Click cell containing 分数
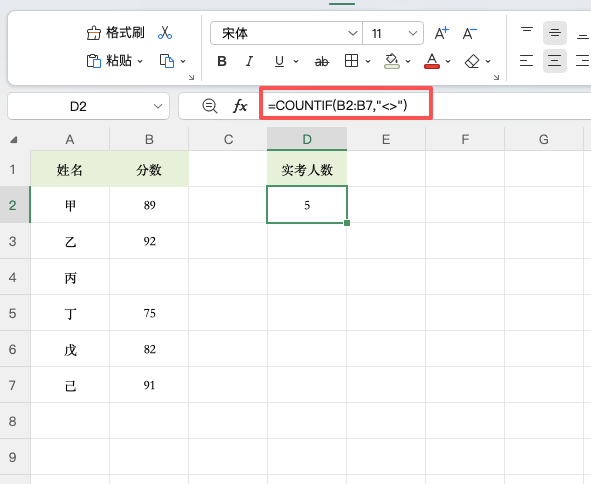This screenshot has height=484, width=591. click(149, 169)
